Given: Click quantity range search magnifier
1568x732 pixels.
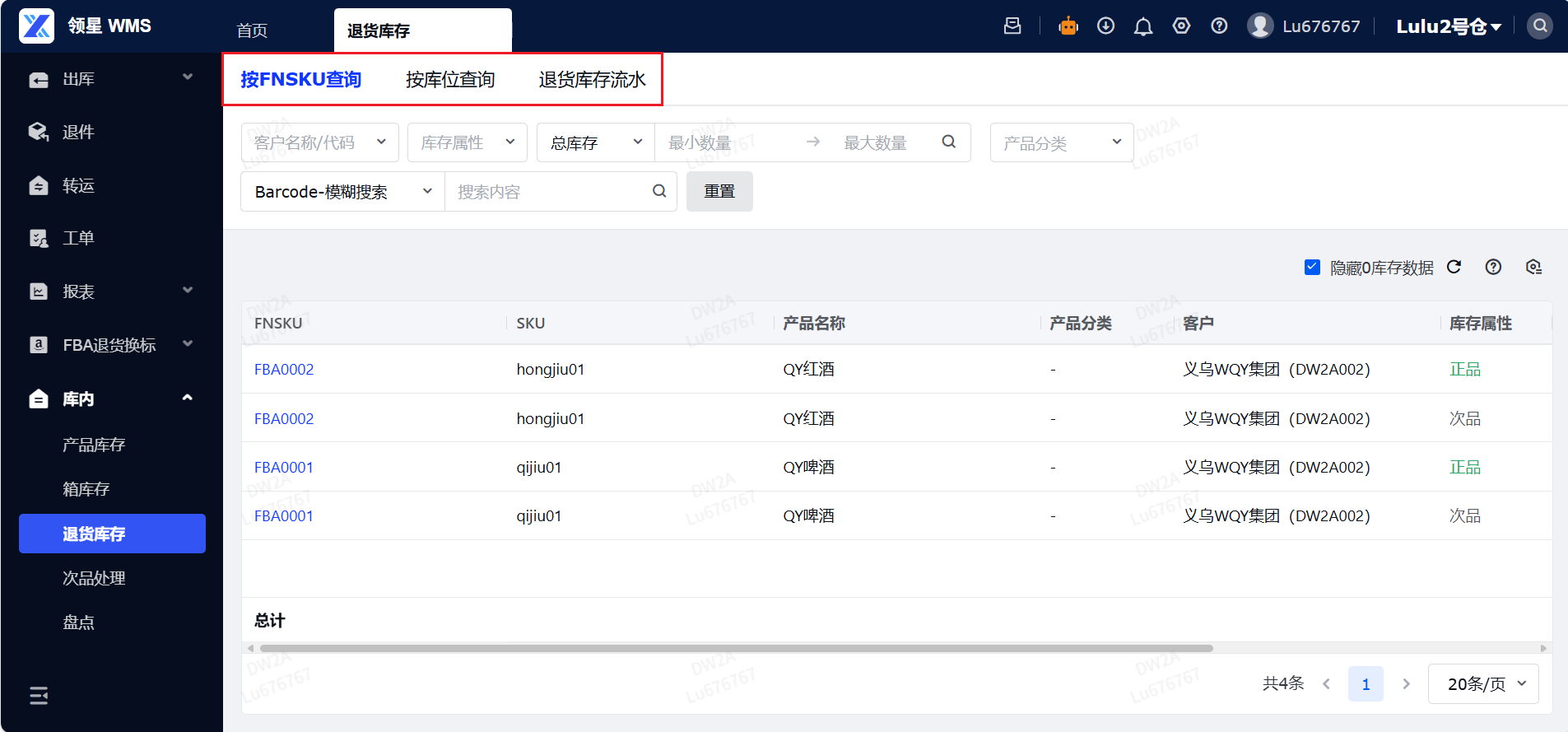Looking at the screenshot, I should click(949, 142).
